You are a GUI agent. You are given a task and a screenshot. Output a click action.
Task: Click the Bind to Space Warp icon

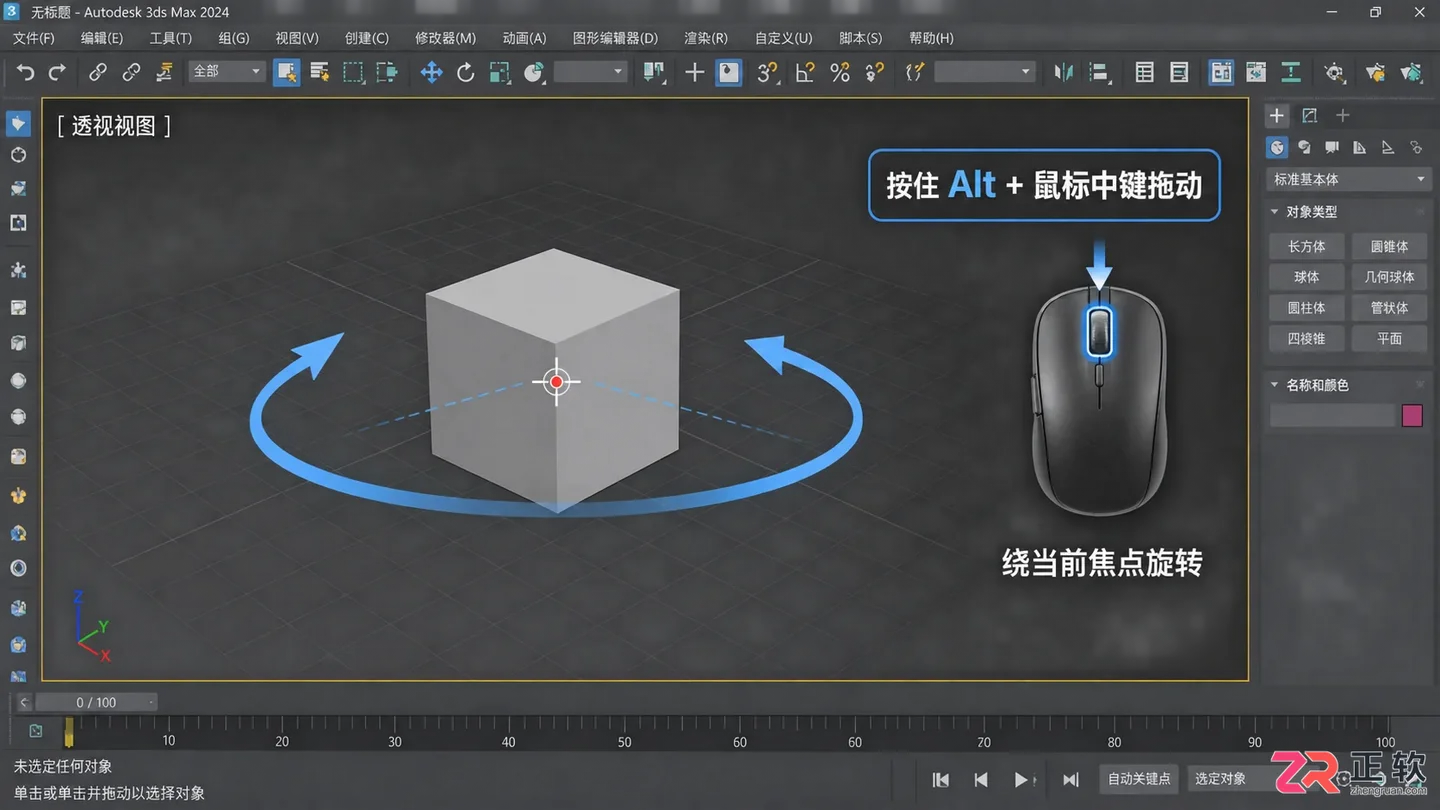point(165,72)
